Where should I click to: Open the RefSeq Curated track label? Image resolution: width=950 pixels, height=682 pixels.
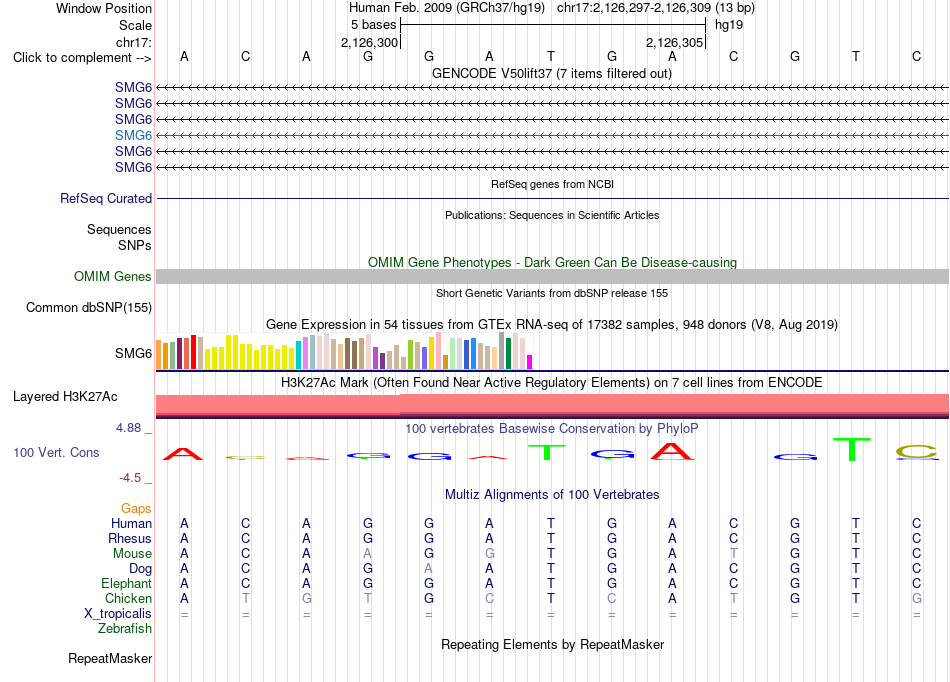point(106,198)
